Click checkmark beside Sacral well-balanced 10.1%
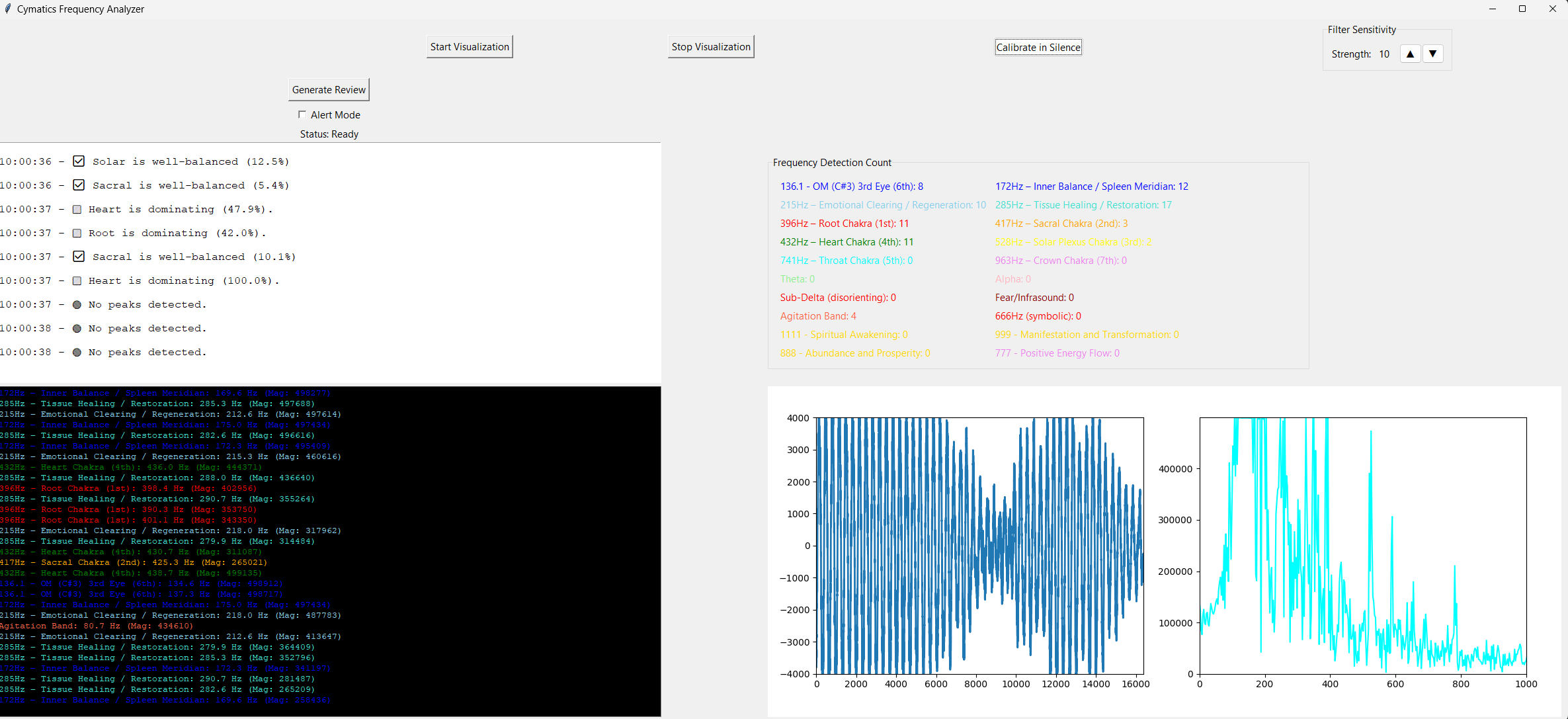1568x719 pixels. tap(79, 257)
